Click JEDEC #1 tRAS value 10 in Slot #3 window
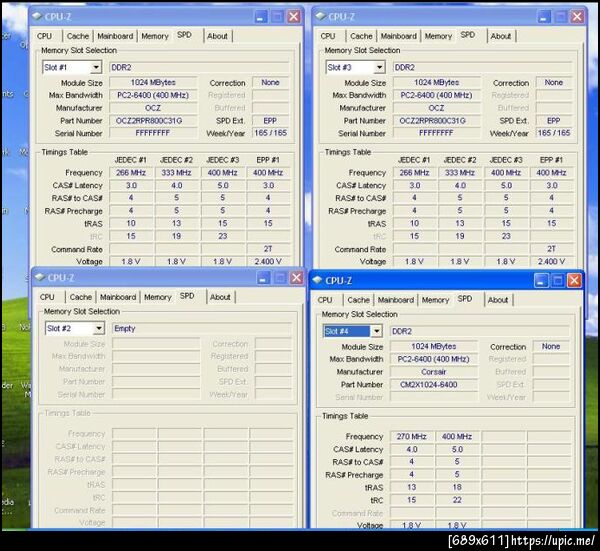 coord(414,223)
